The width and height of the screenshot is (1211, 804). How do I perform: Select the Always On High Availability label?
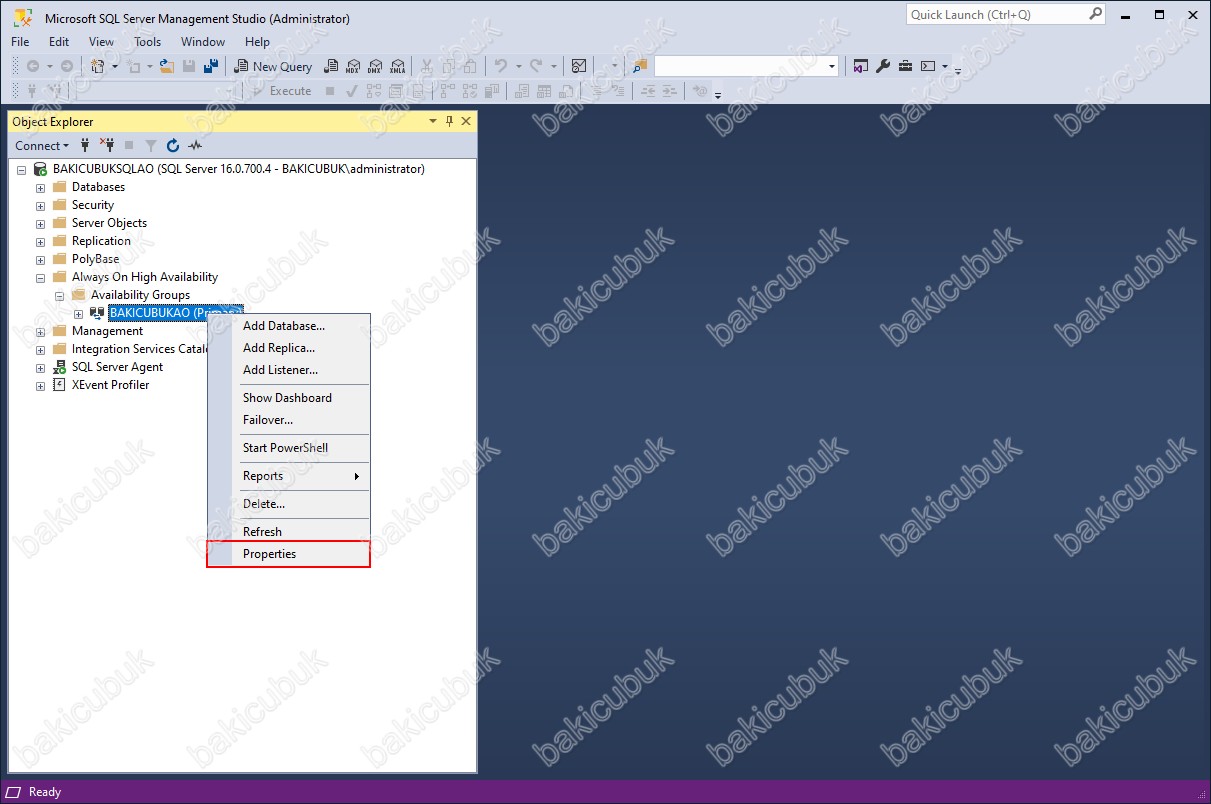(x=145, y=277)
